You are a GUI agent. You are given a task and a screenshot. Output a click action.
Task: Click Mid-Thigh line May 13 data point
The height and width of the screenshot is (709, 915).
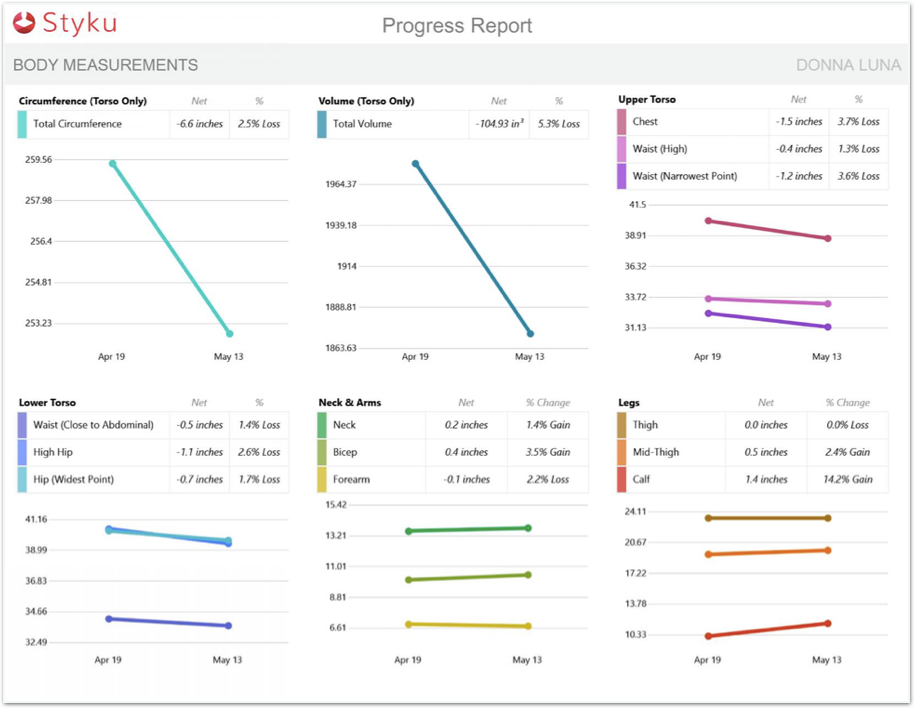tap(828, 550)
